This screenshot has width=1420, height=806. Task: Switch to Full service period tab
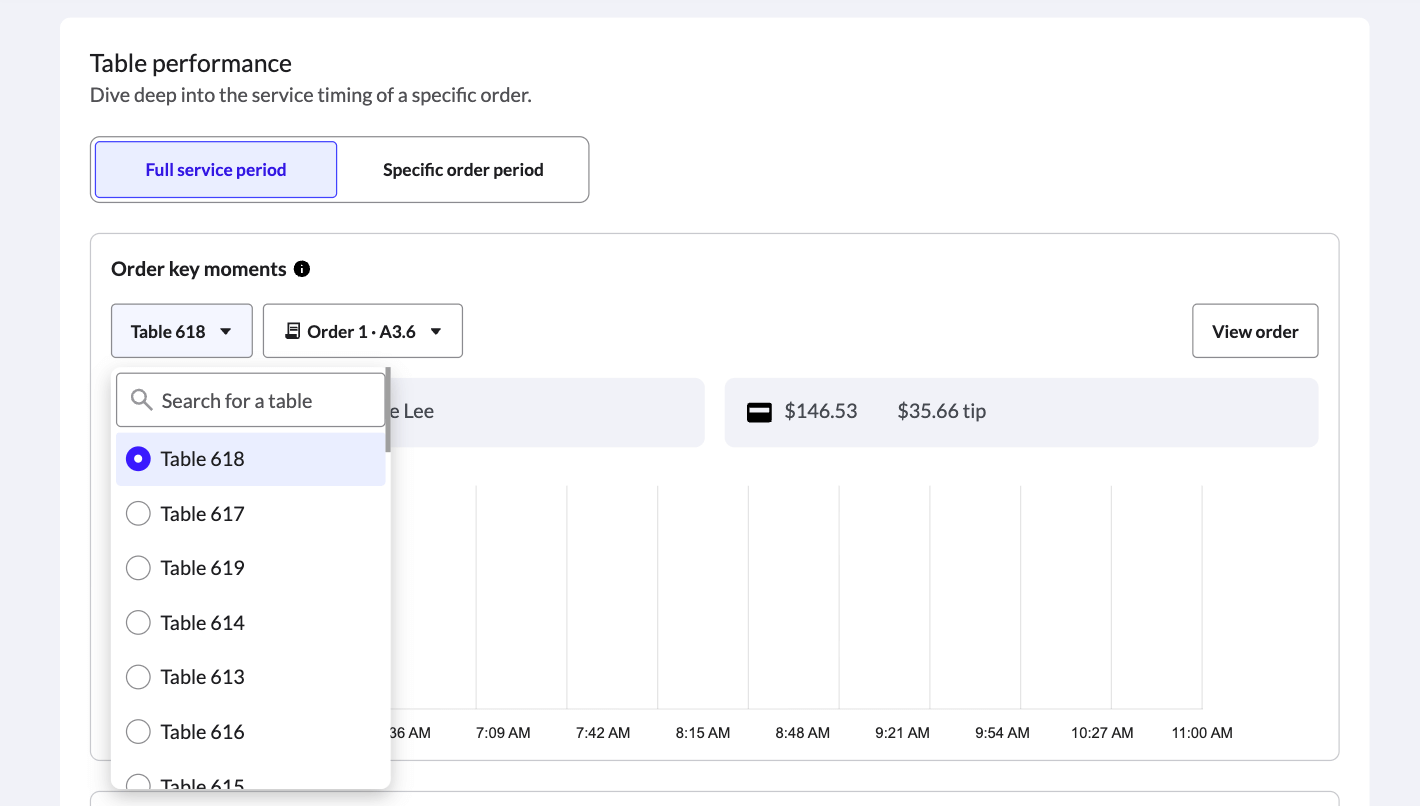(216, 170)
